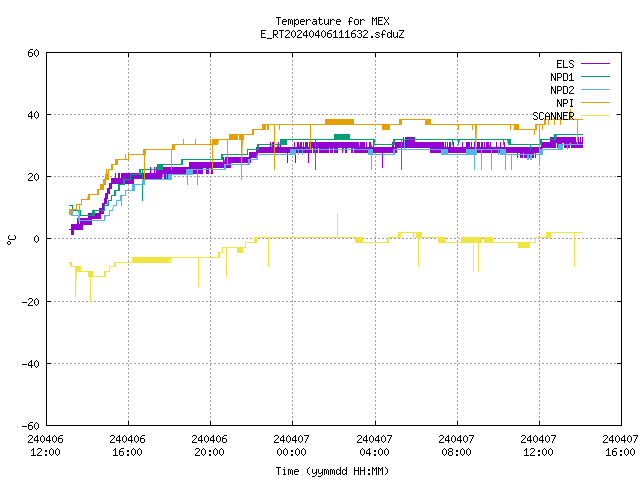The image size is (640, 480).
Task: Click the y-axis tick label -20
Action: pyautogui.click(x=31, y=302)
